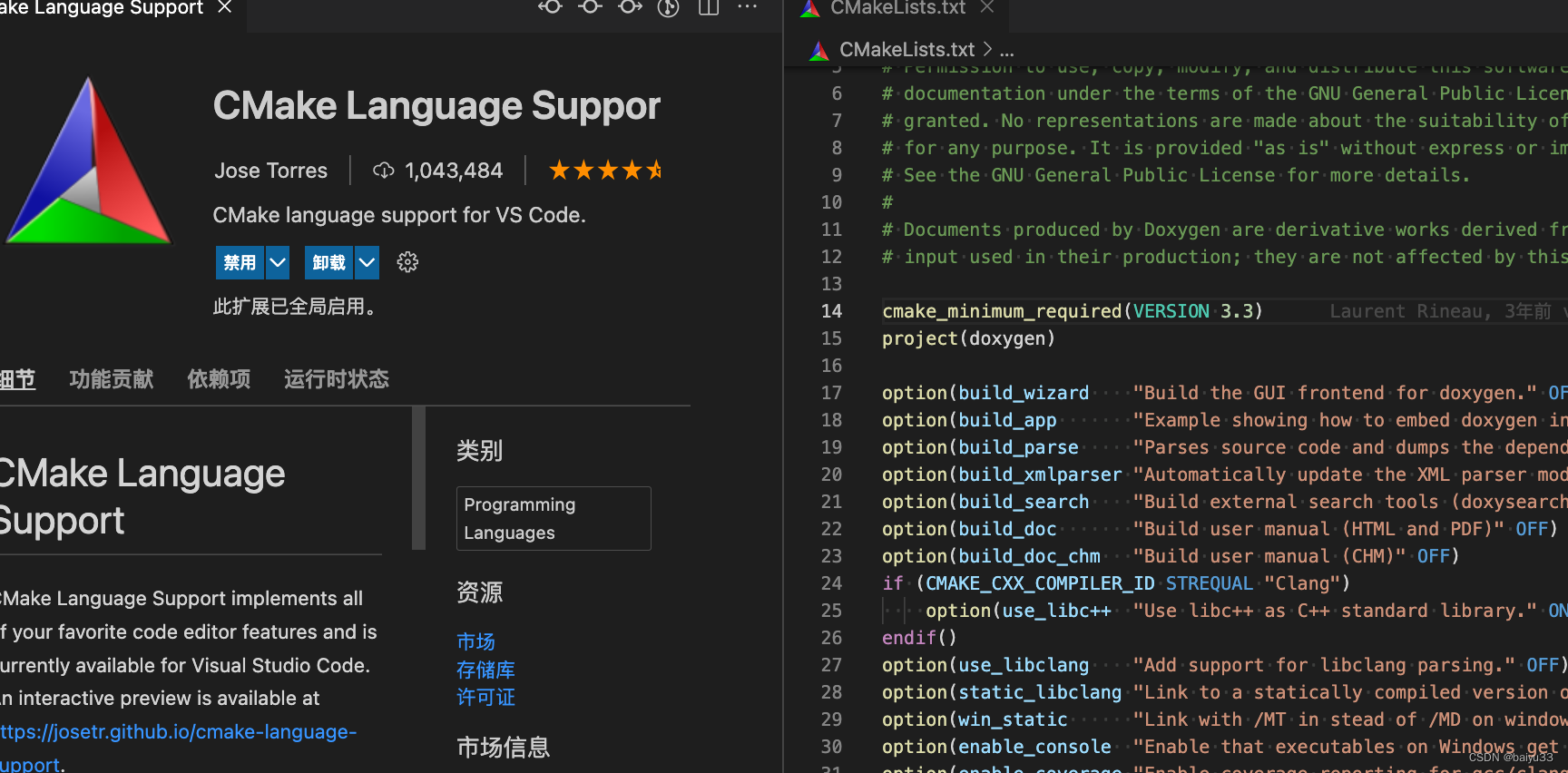Split the editor with the split icon
1568x773 pixels.
pyautogui.click(x=709, y=7)
